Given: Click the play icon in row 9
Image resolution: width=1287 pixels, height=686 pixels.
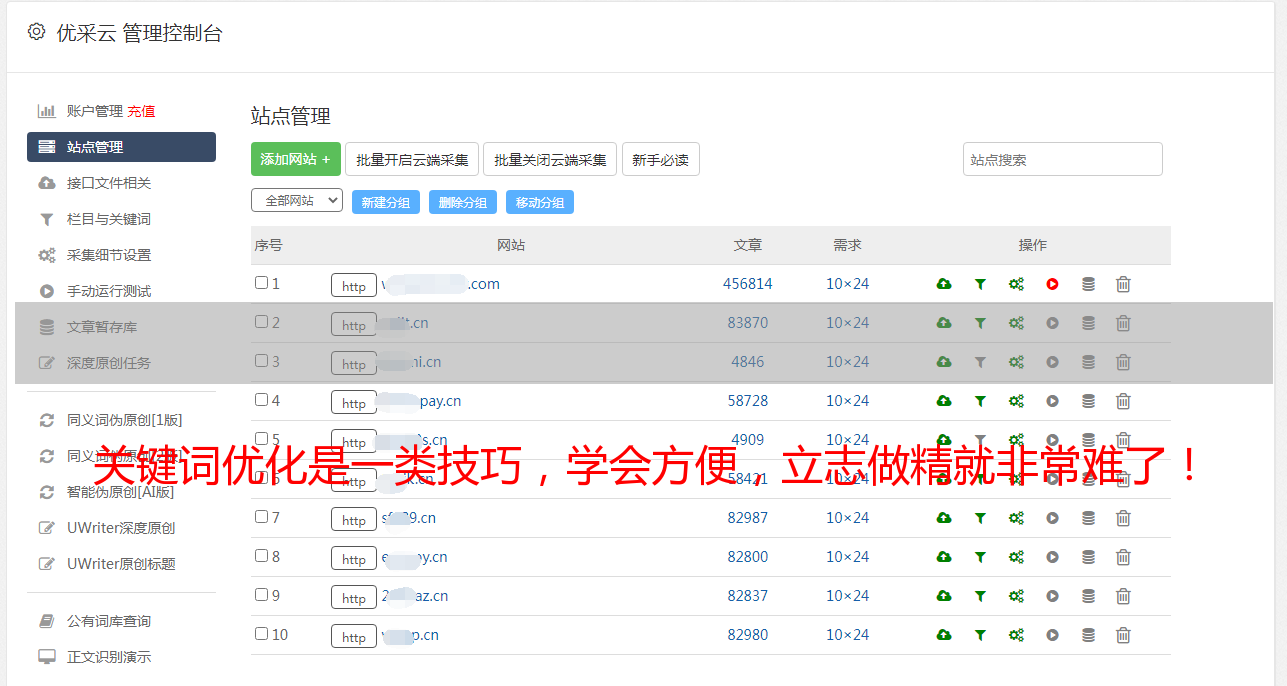Looking at the screenshot, I should tap(1052, 596).
